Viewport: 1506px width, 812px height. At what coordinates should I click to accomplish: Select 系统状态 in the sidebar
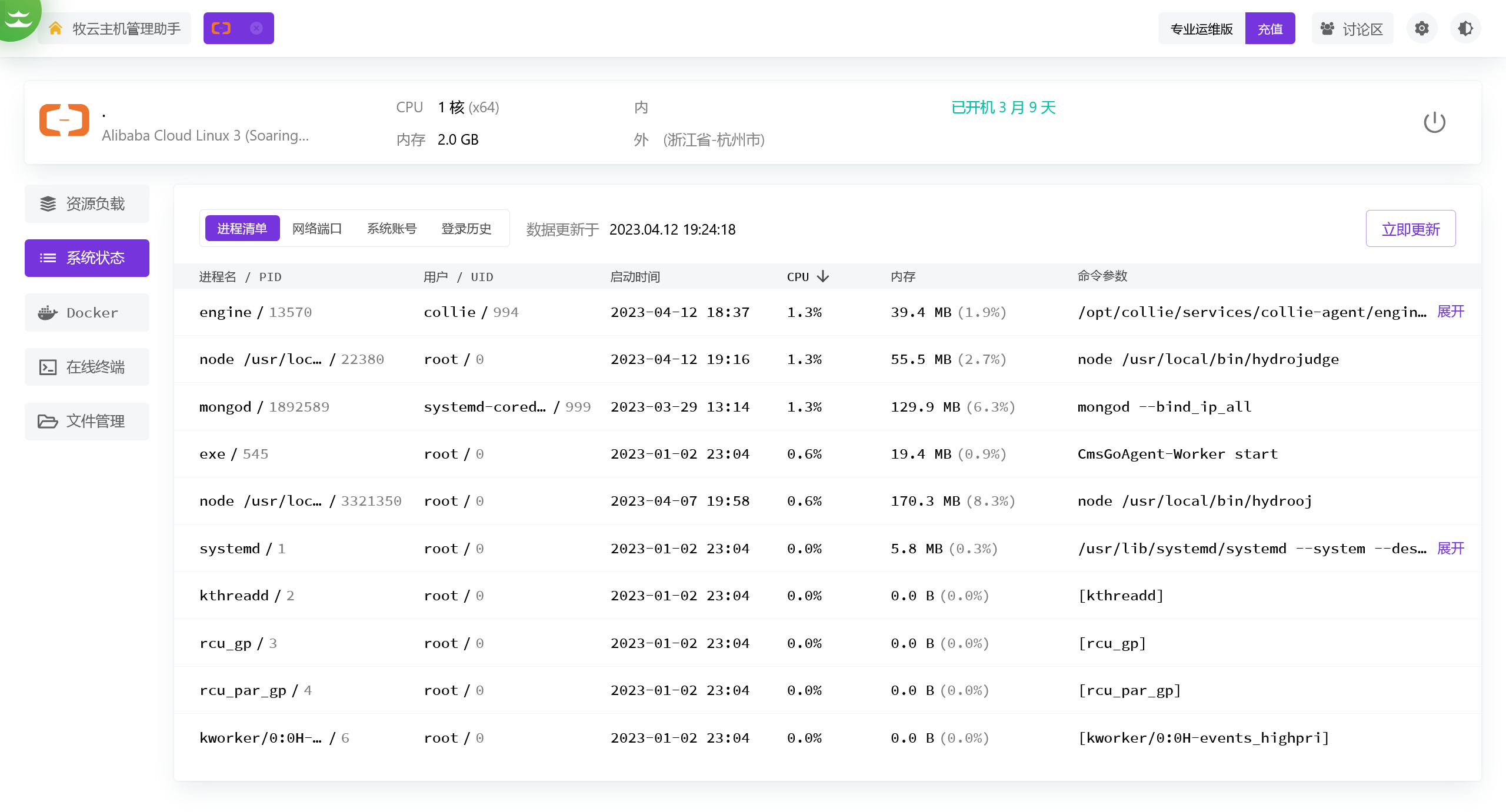tap(87, 258)
